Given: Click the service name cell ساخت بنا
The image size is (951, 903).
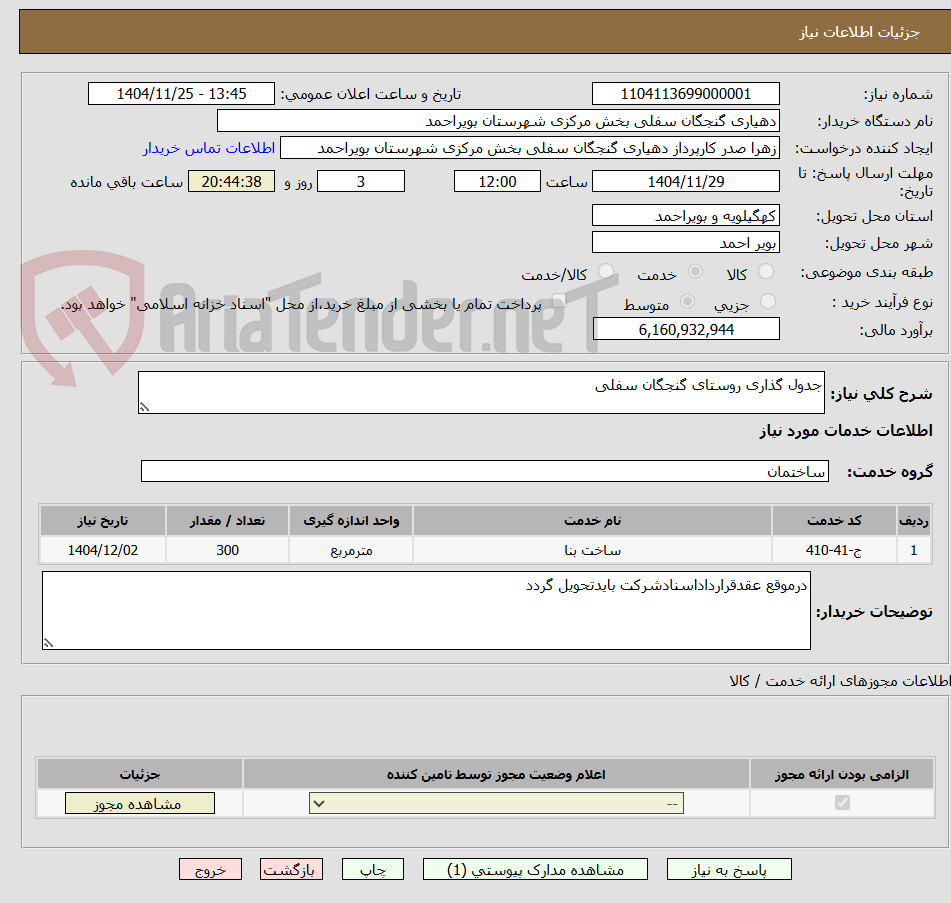Looking at the screenshot, I should pyautogui.click(x=592, y=550).
